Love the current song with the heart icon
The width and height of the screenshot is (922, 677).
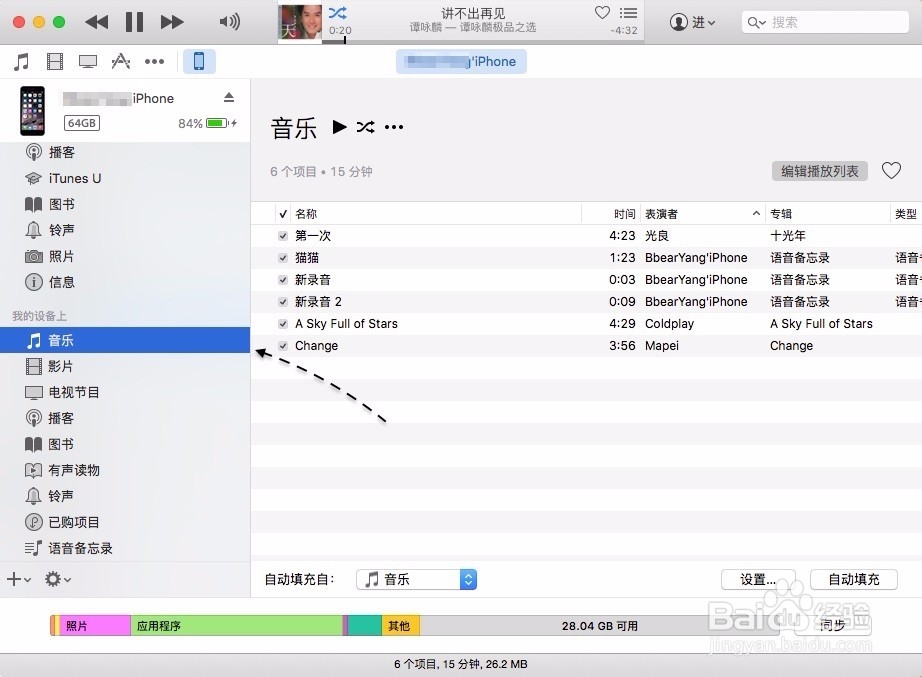(602, 12)
